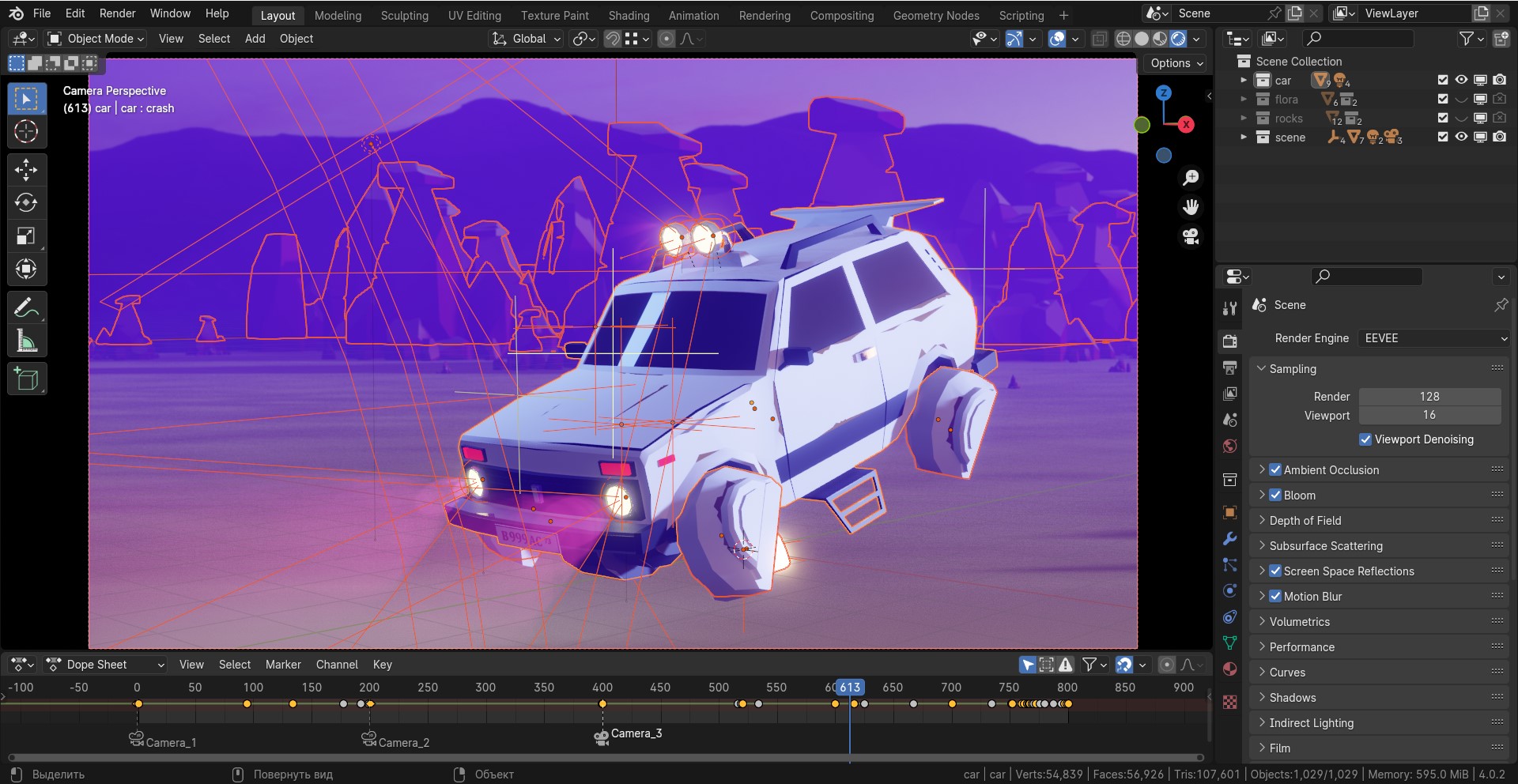Expand the rocks collection in outliner
The height and width of the screenshot is (784, 1518).
click(1244, 119)
